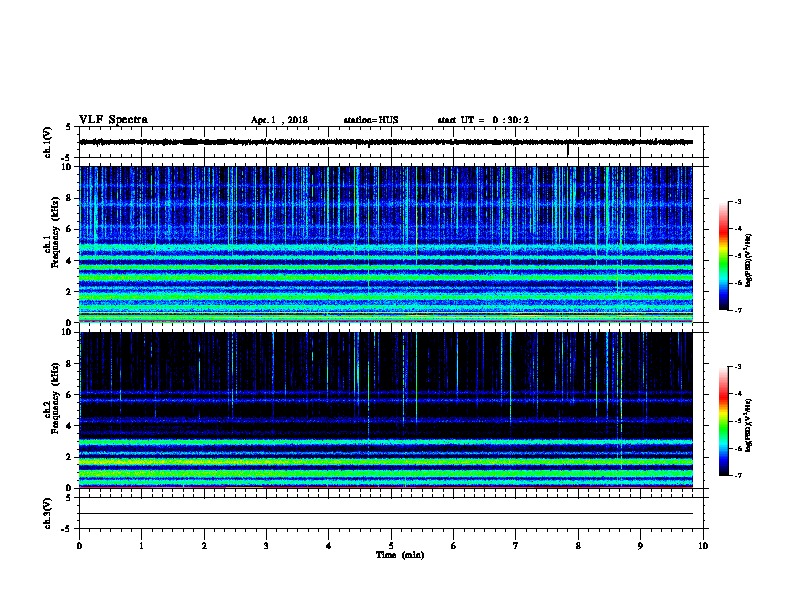Click the downward spike in ch.1 waveform
Image resolution: width=792 pixels, height=612 pixels.
point(568,150)
